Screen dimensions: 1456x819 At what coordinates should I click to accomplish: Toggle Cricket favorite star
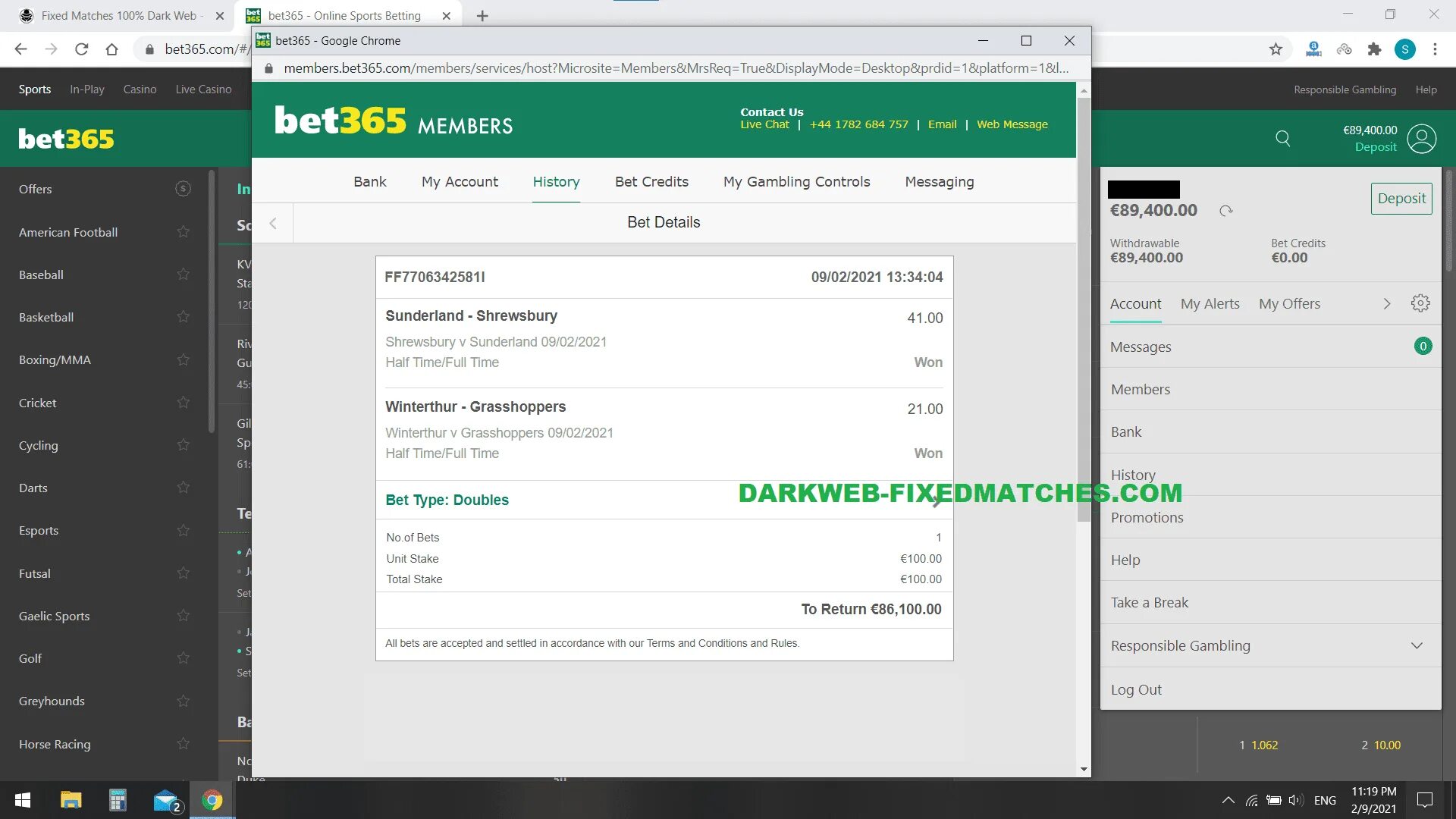click(x=183, y=403)
